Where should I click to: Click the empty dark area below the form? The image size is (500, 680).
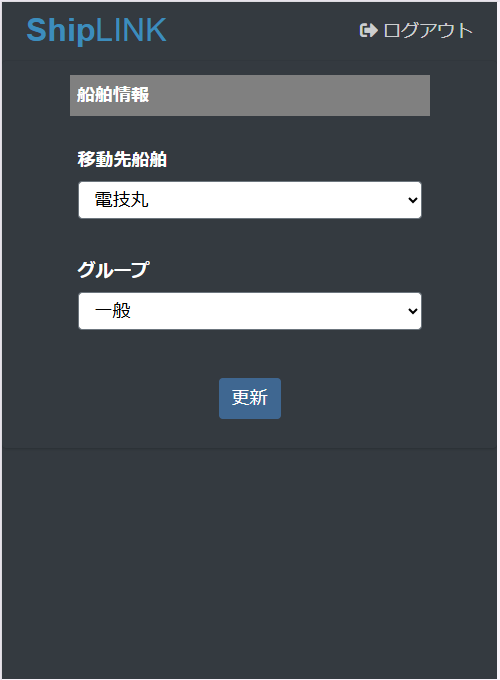click(x=250, y=564)
